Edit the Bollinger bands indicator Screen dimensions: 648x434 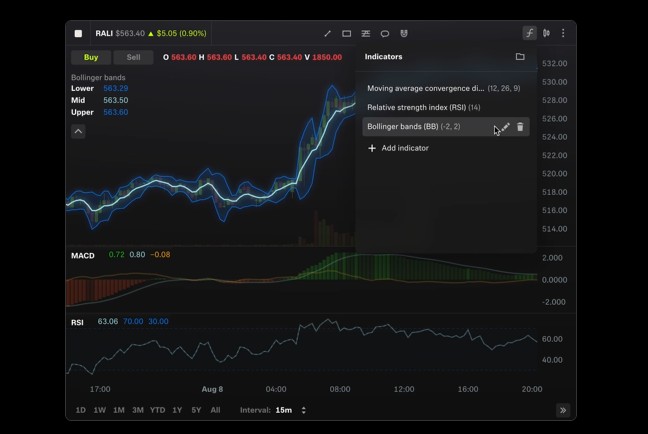(506, 127)
